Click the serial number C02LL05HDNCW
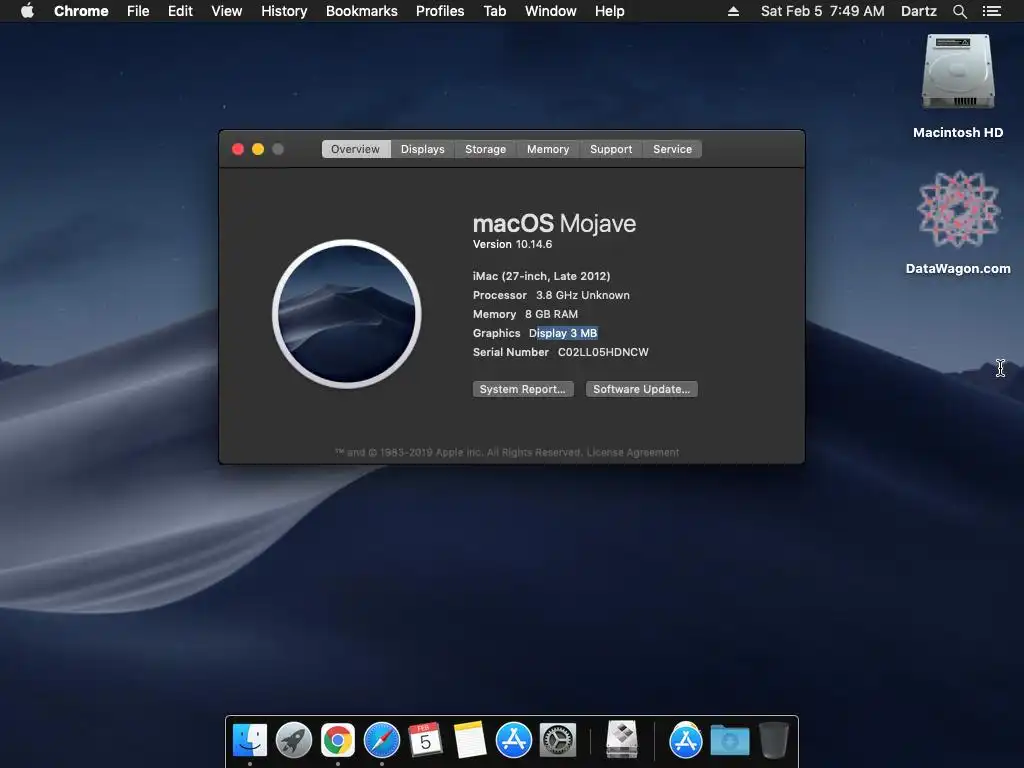1024x768 pixels. [603, 352]
